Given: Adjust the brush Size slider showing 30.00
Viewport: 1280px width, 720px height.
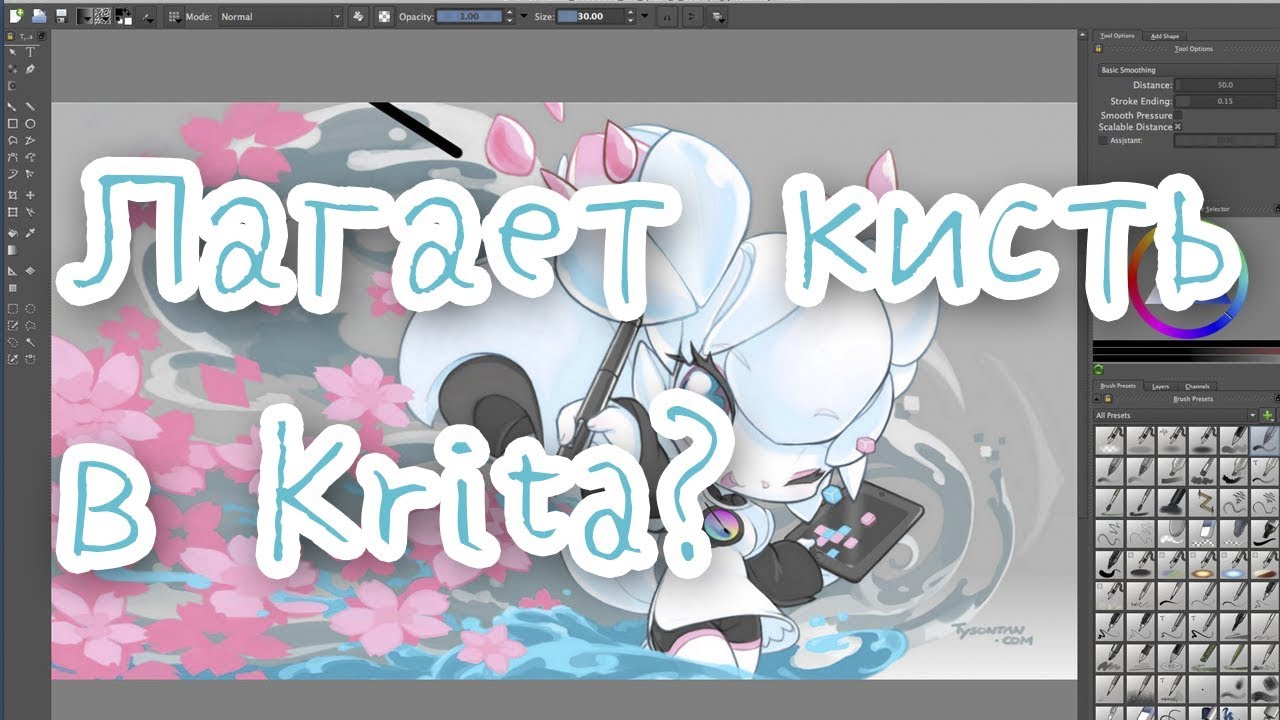Looking at the screenshot, I should (590, 17).
